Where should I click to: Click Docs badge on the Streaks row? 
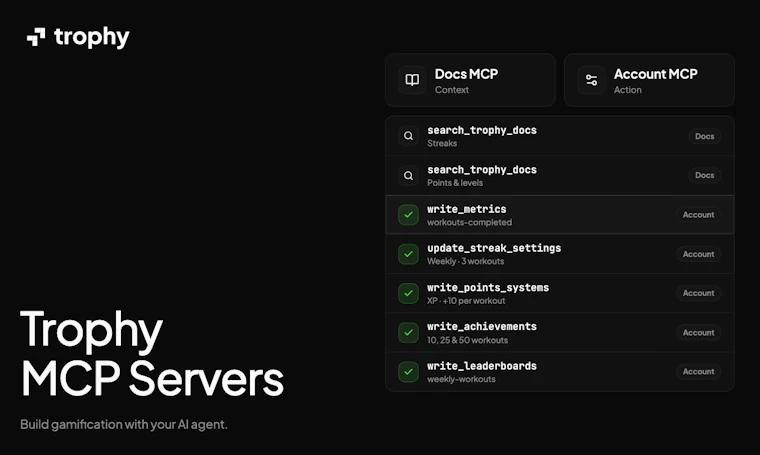pyautogui.click(x=704, y=136)
